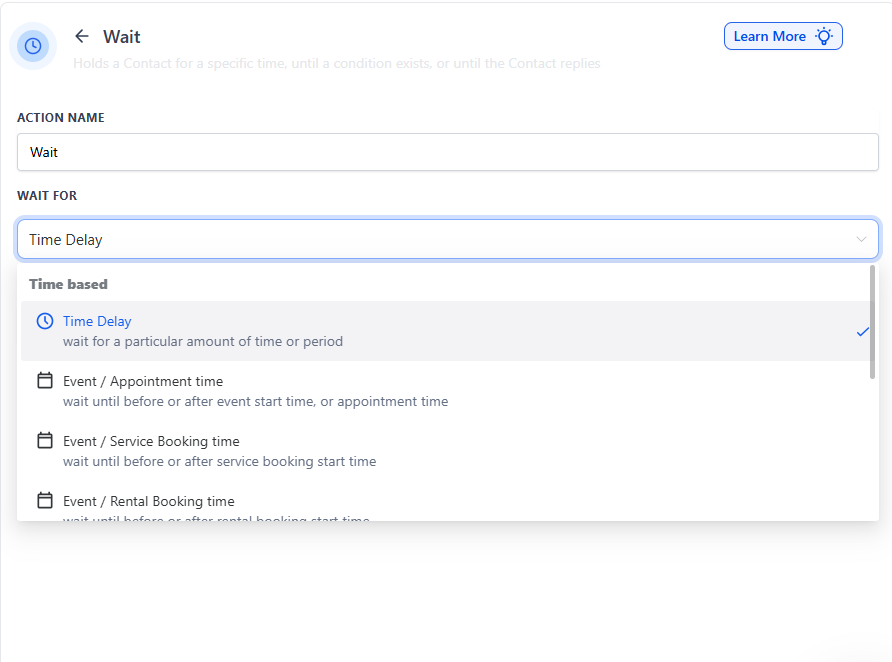892x662 pixels.
Task: Click the Action Name input field
Action: point(447,153)
